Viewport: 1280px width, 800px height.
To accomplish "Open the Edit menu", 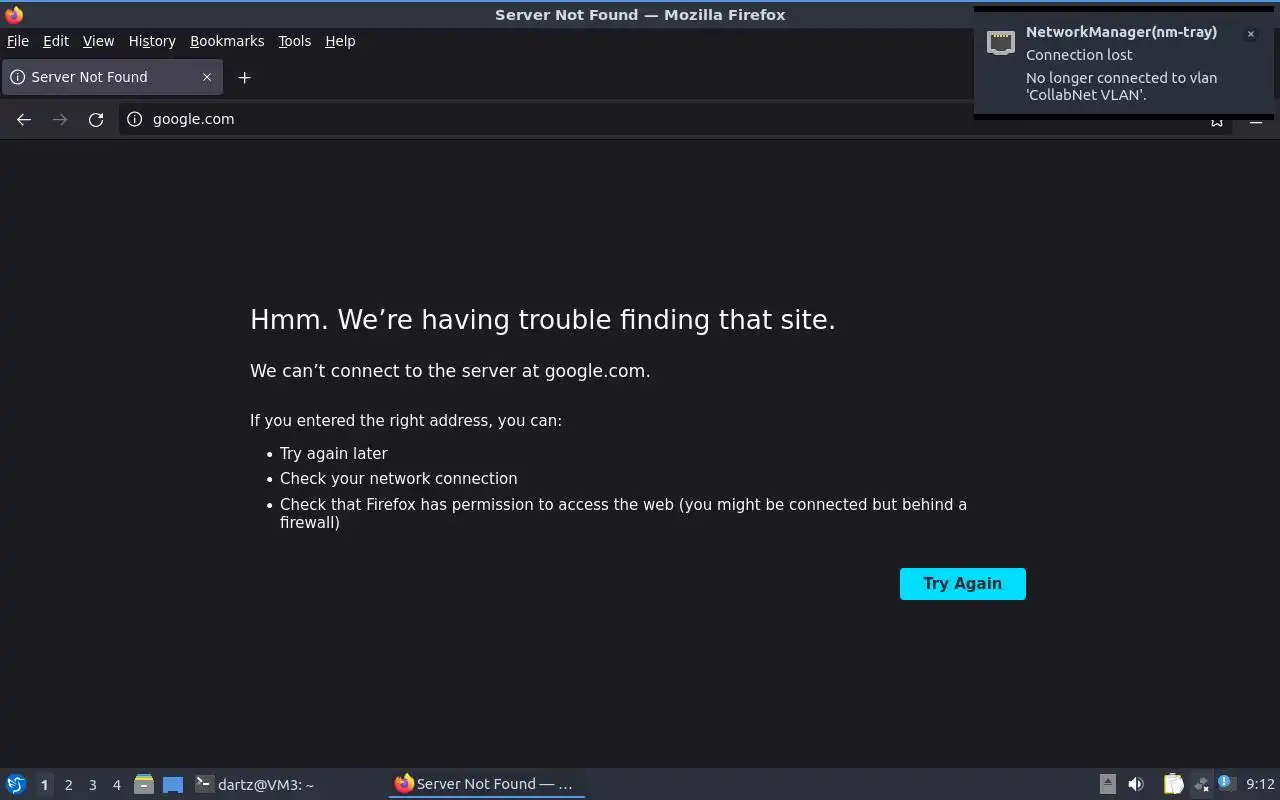I will pyautogui.click(x=56, y=41).
